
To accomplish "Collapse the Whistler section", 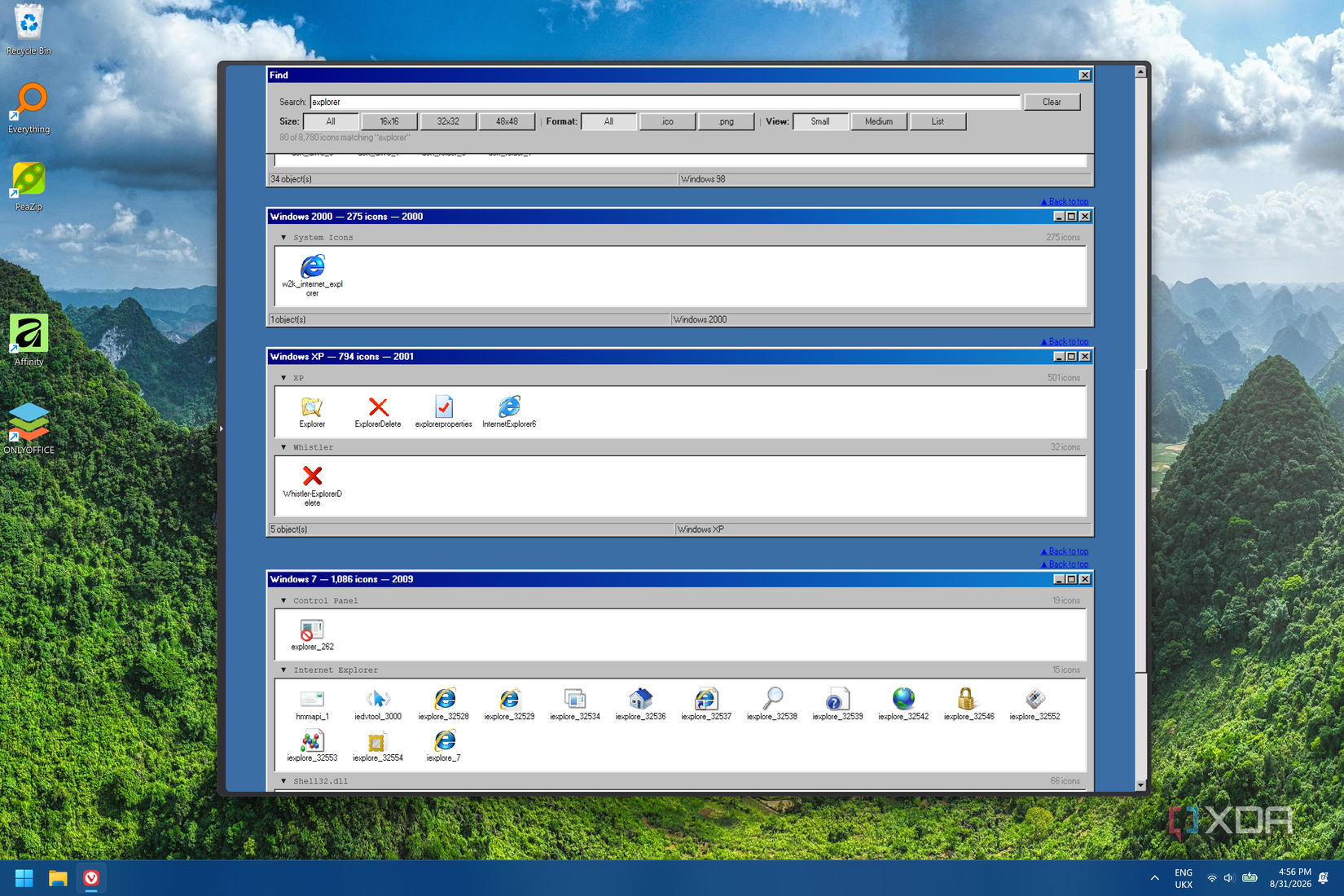I will (x=283, y=447).
